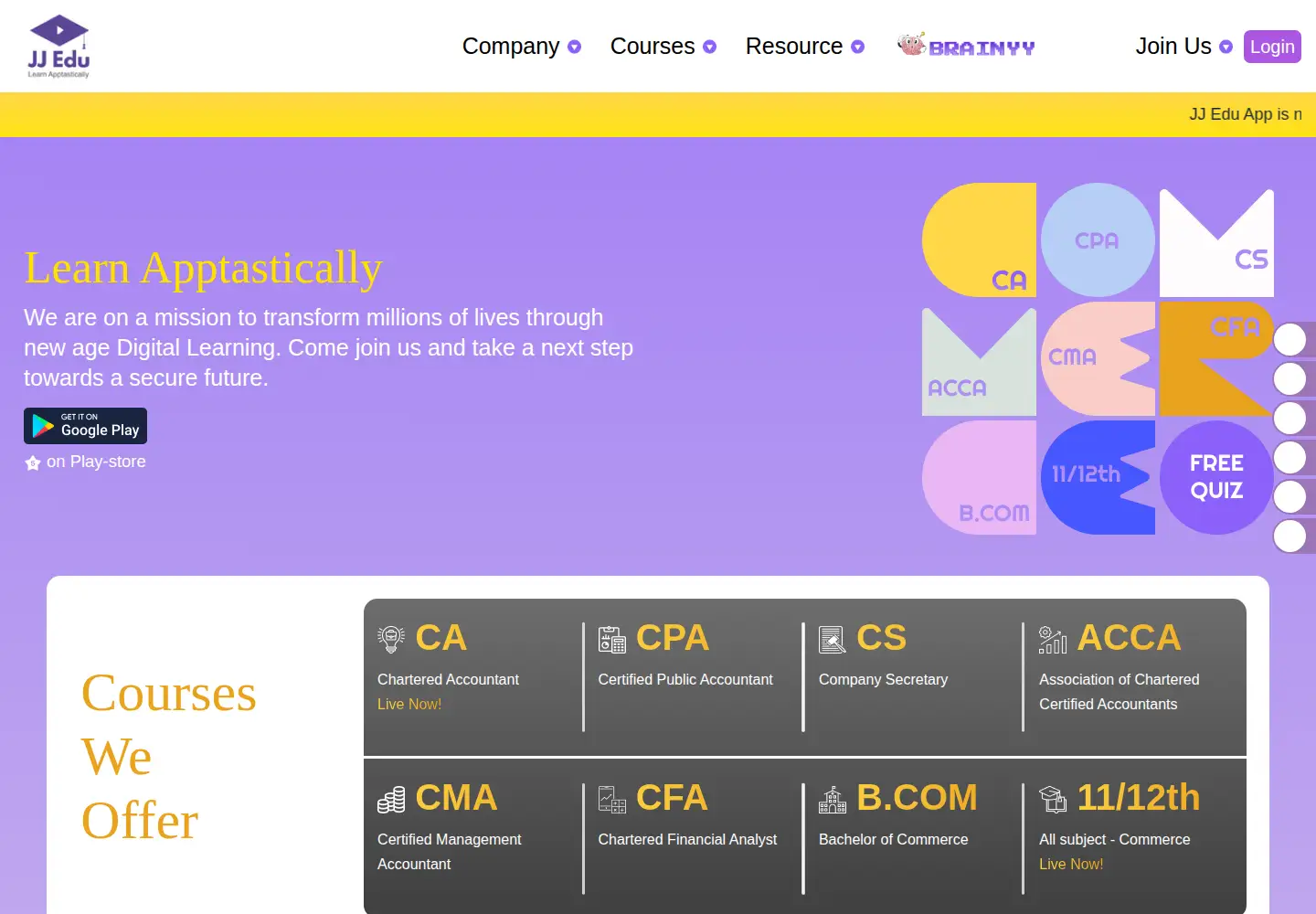Expand the Company dropdown arrow
The width and height of the screenshot is (1316, 914).
pyautogui.click(x=574, y=47)
